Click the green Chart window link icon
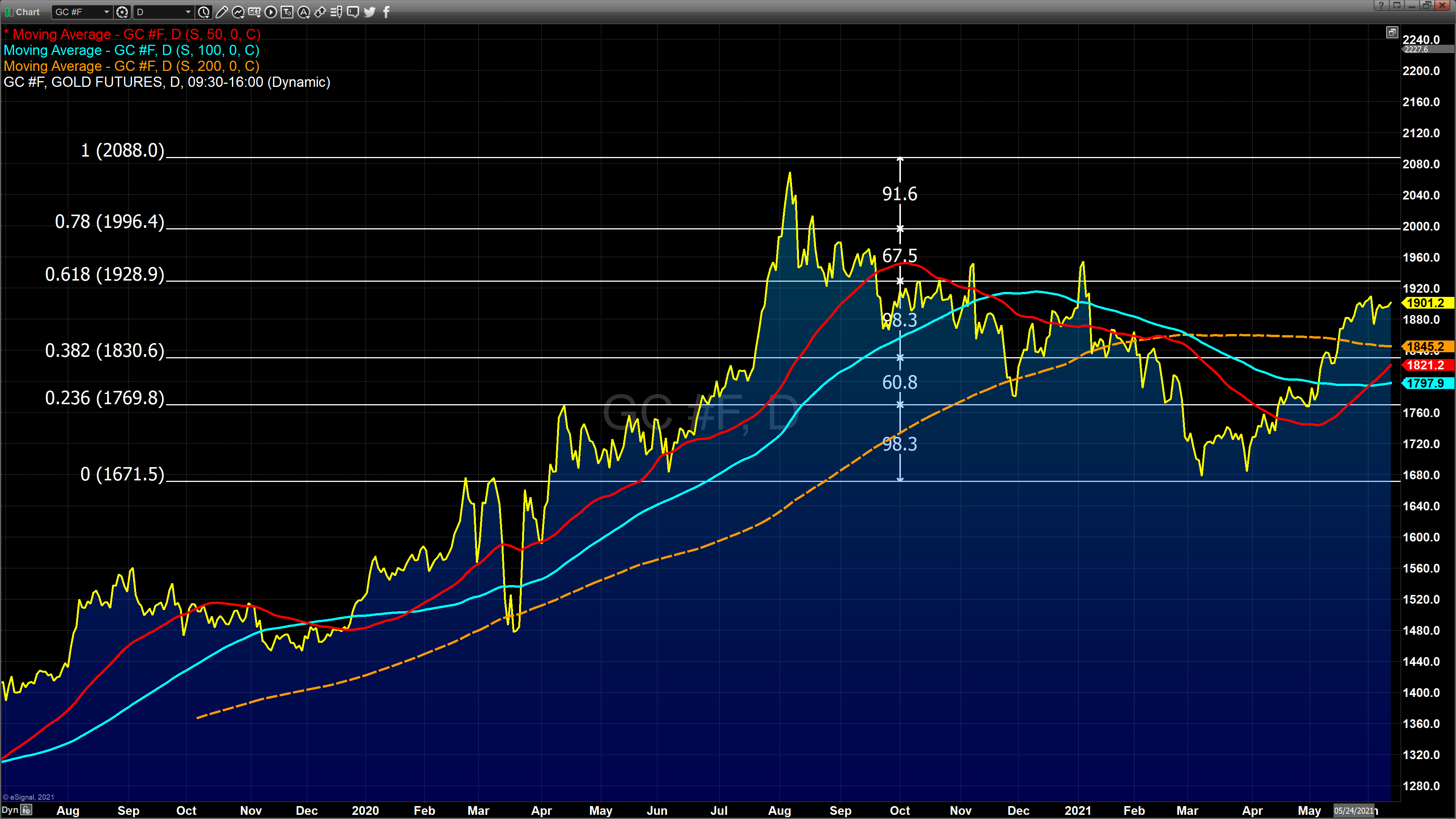This screenshot has width=1456, height=819. [x=9, y=12]
